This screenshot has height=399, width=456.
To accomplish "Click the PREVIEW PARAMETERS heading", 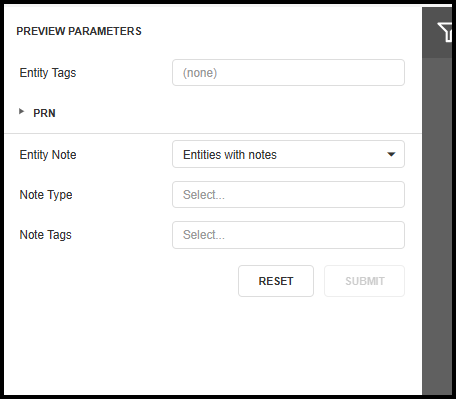I will [x=79, y=31].
